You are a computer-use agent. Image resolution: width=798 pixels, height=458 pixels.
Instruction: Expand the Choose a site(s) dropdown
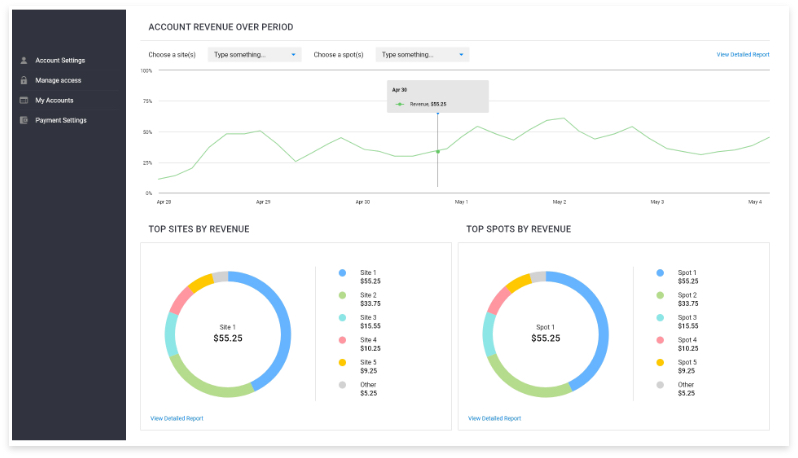[254, 55]
